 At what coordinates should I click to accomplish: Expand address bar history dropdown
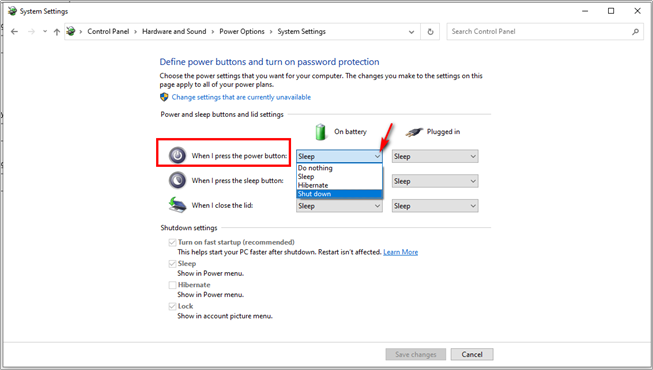pyautogui.click(x=411, y=32)
